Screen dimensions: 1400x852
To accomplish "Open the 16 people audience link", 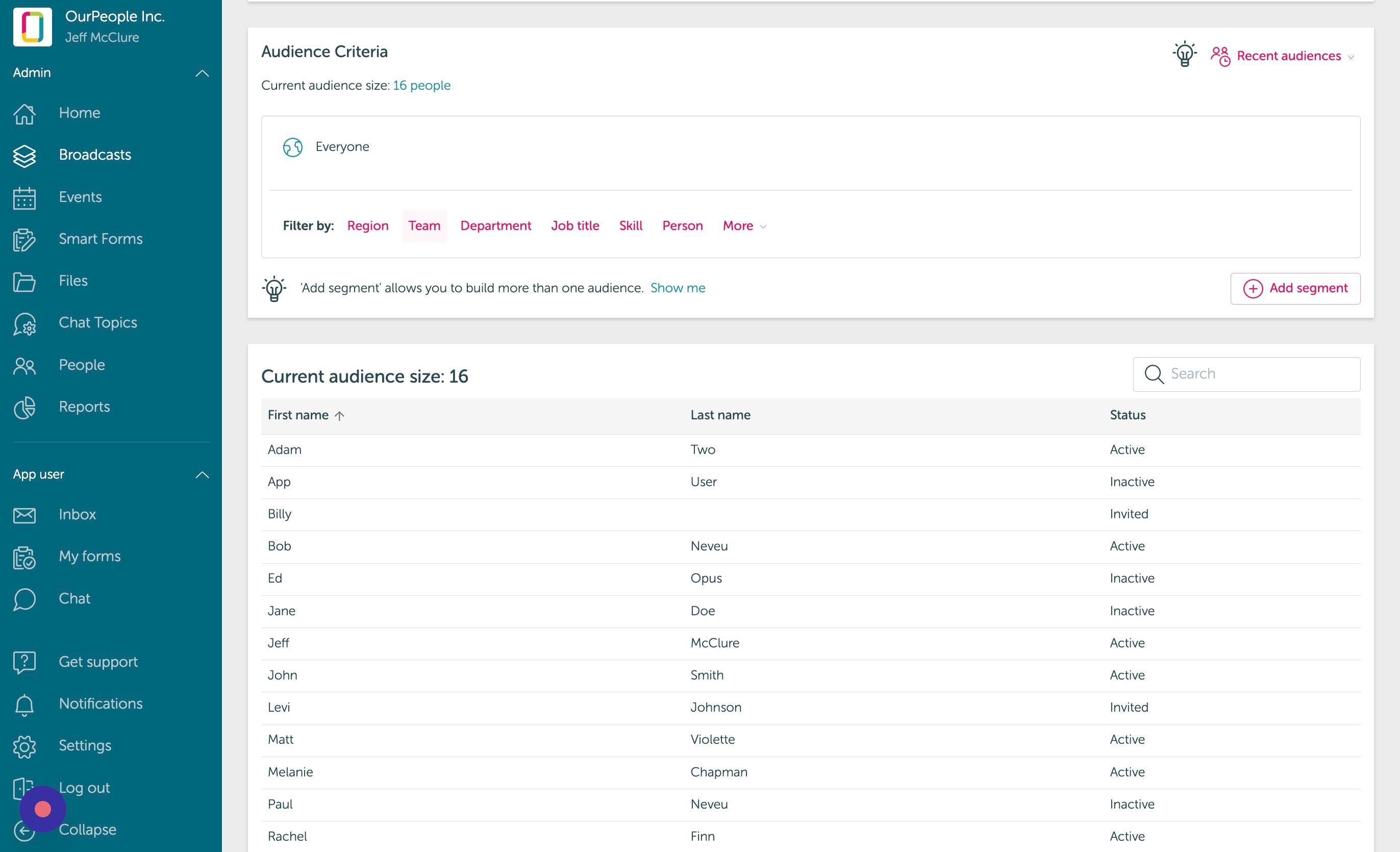I will [421, 86].
